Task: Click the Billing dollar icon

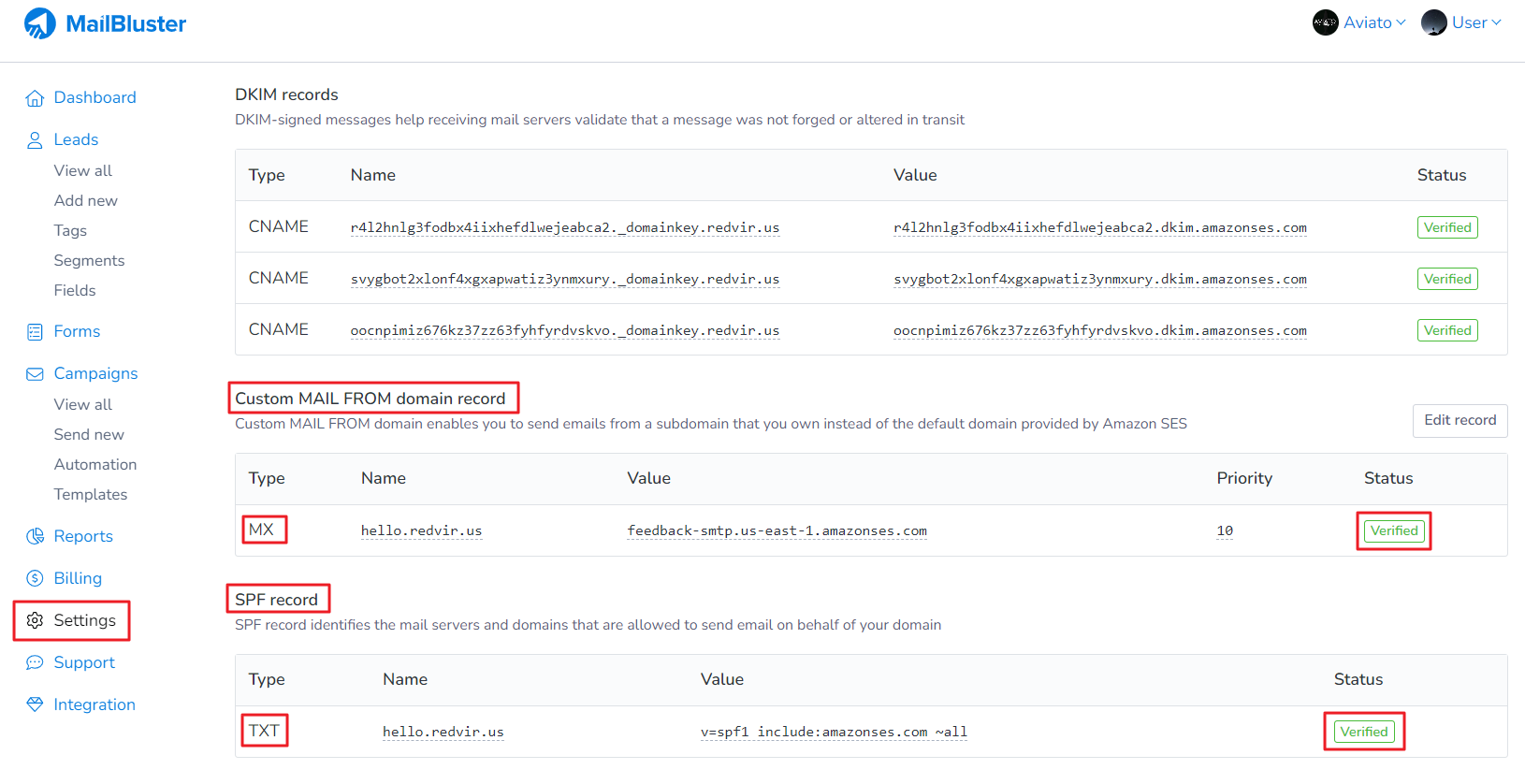Action: click(x=35, y=579)
